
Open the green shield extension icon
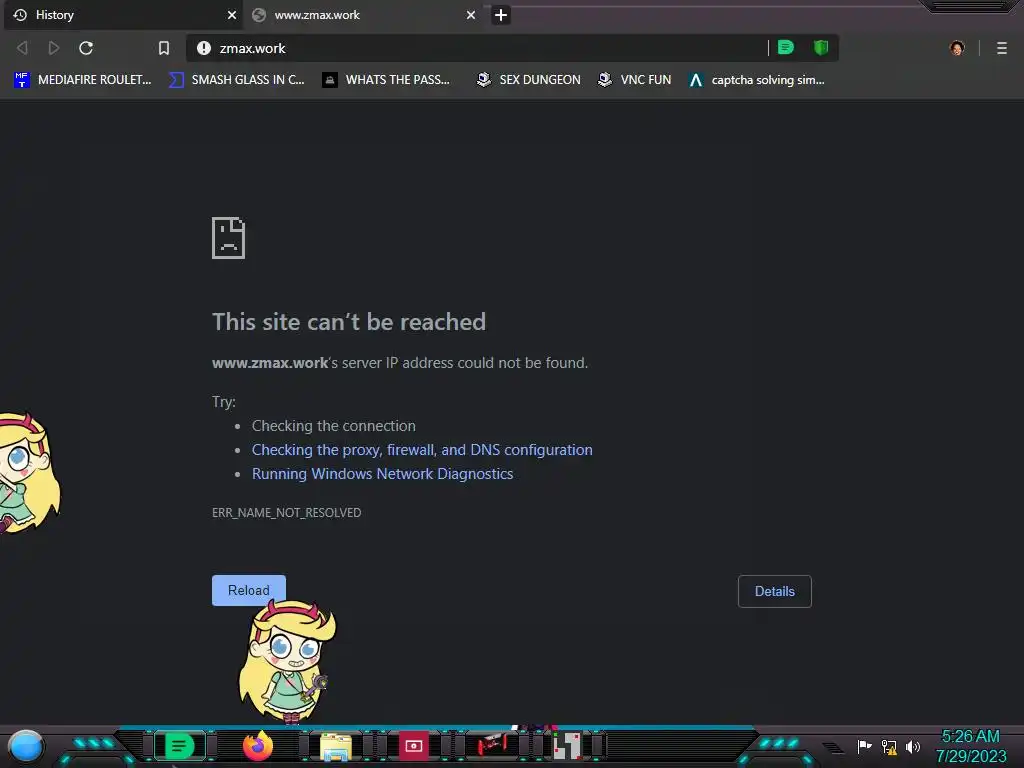click(821, 48)
